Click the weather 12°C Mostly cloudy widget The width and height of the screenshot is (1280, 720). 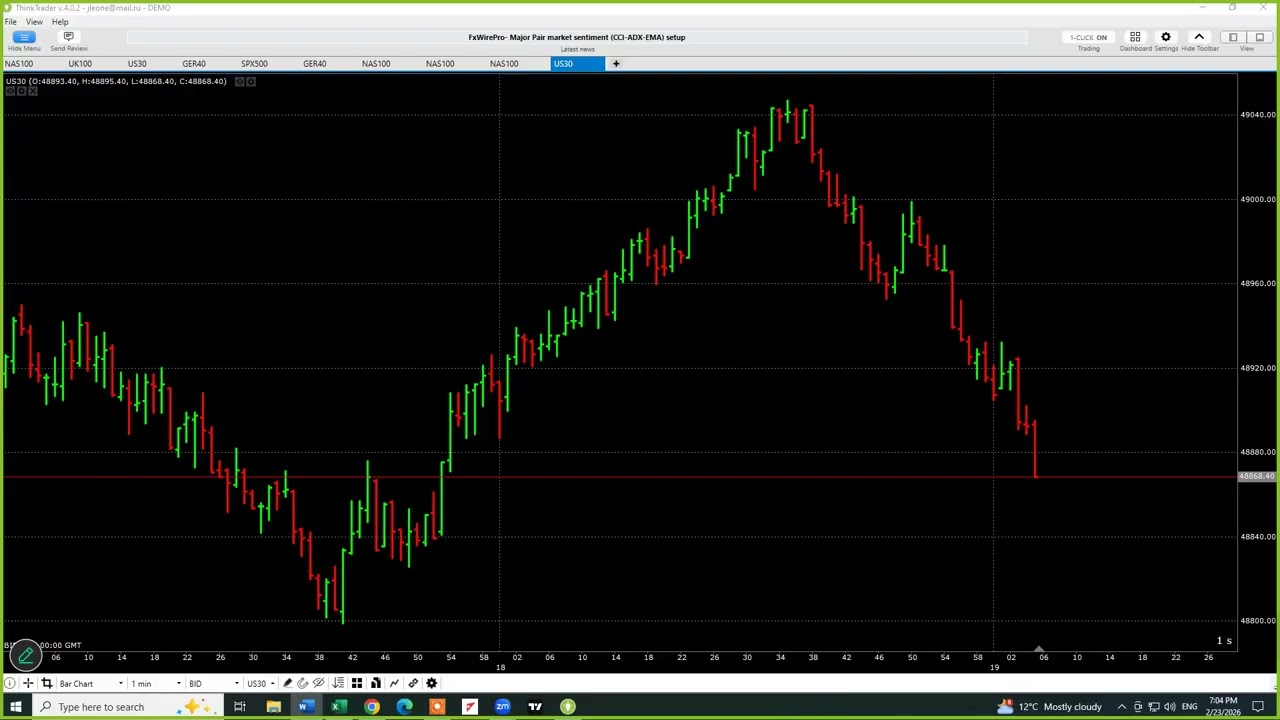coord(1050,707)
